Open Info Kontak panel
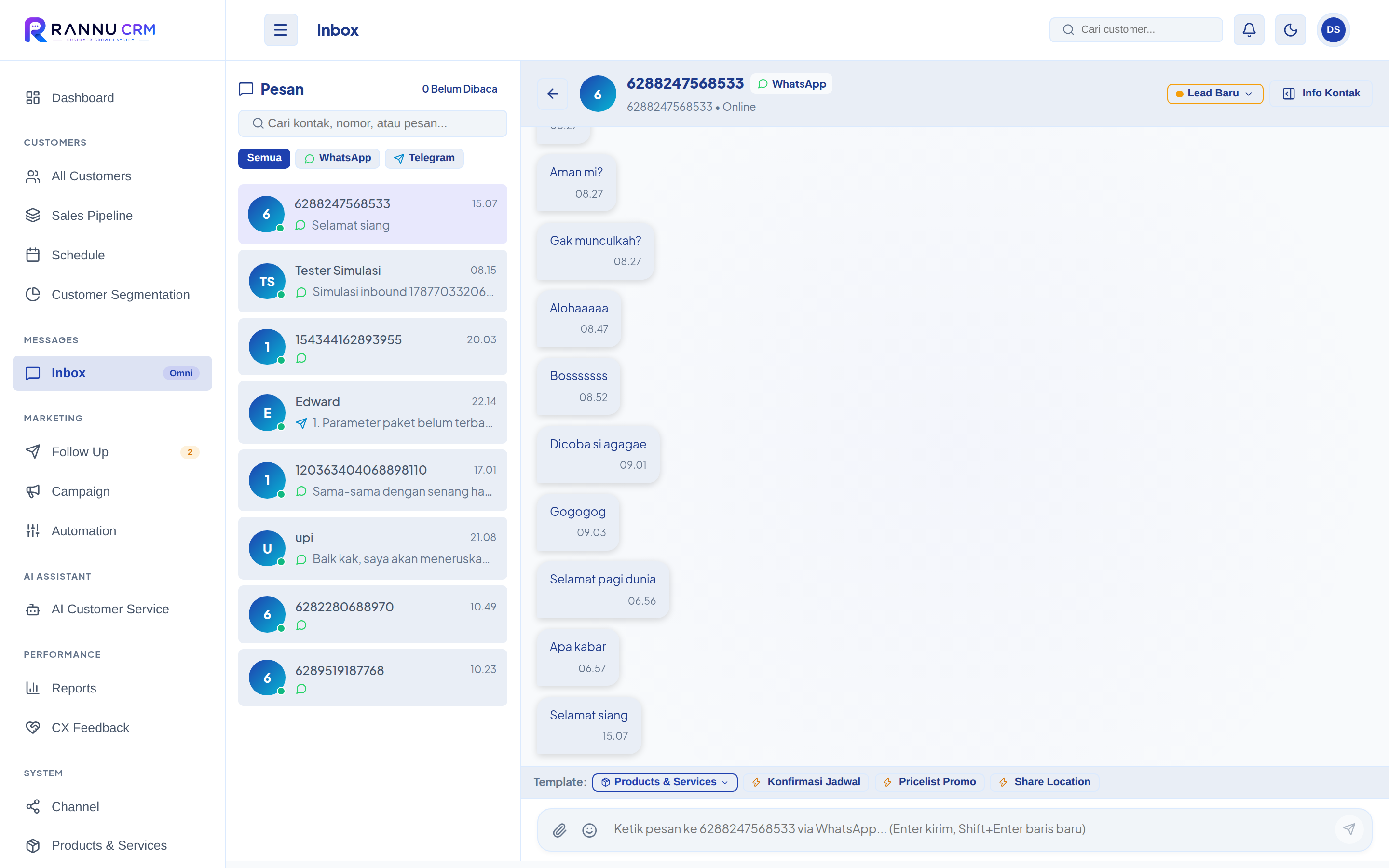 (1321, 94)
